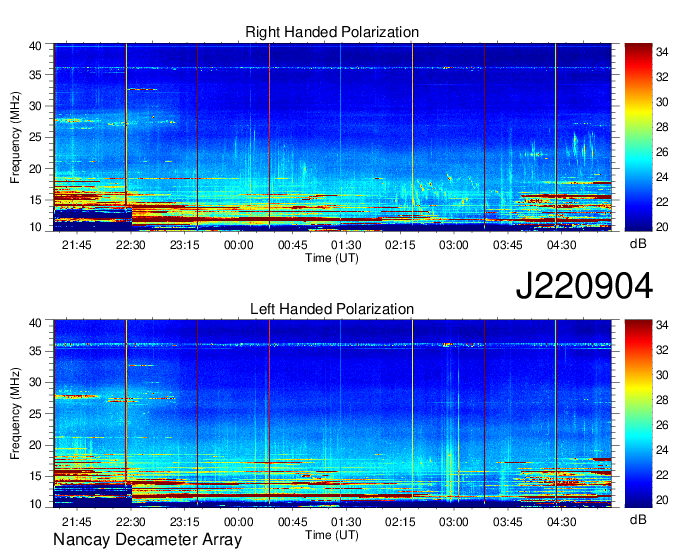The width and height of the screenshot is (680, 552).
Task: Click the 20 MHz tick on Right Handed frequency axis
Action: tap(35, 169)
